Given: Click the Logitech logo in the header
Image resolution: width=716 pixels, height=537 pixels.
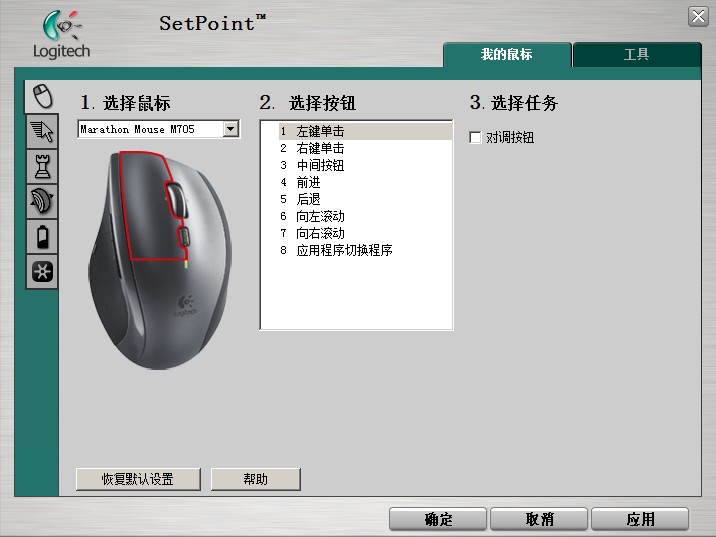Looking at the screenshot, I should point(62,35).
